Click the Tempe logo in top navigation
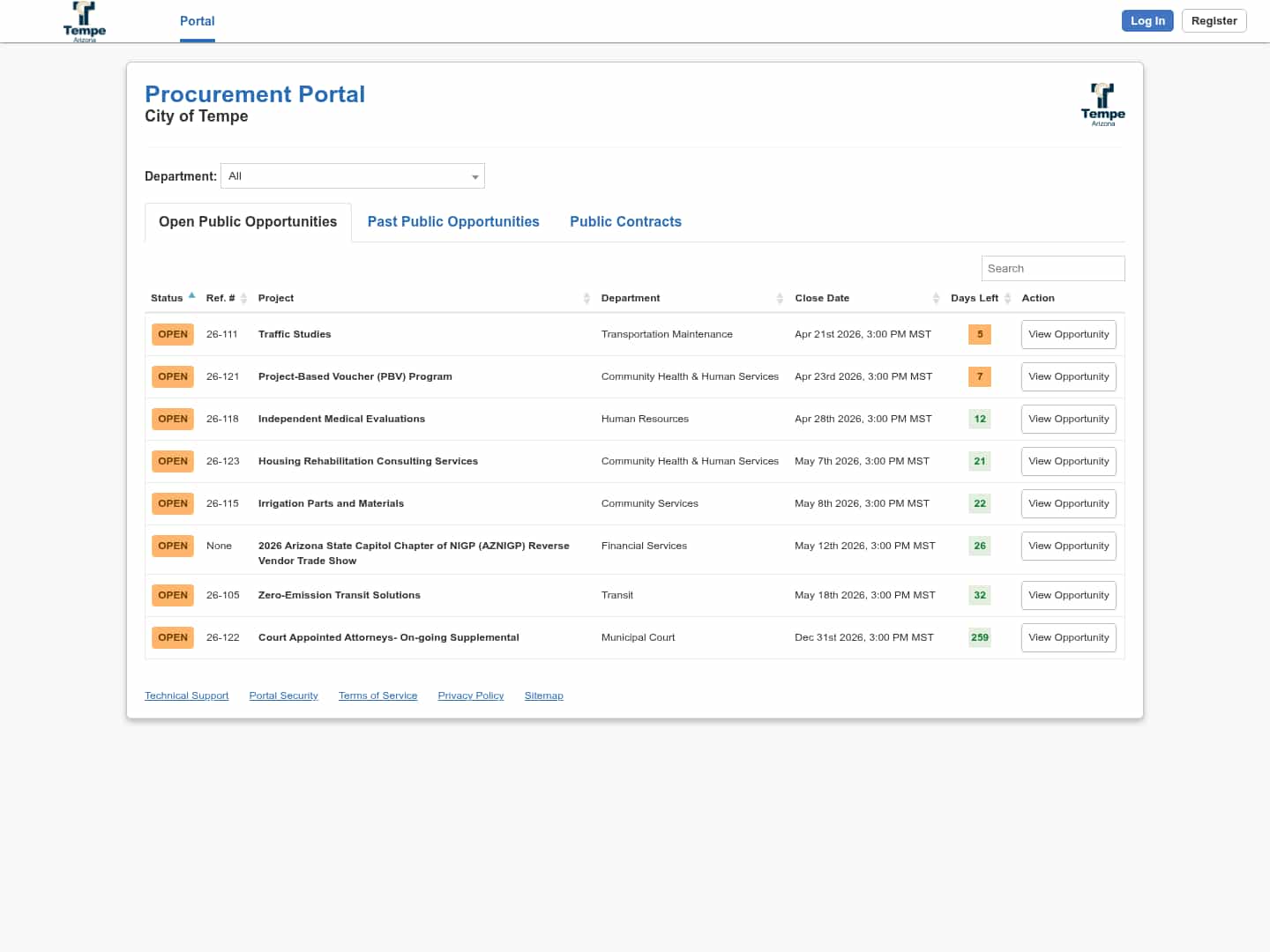The height and width of the screenshot is (952, 1270). (x=85, y=21)
